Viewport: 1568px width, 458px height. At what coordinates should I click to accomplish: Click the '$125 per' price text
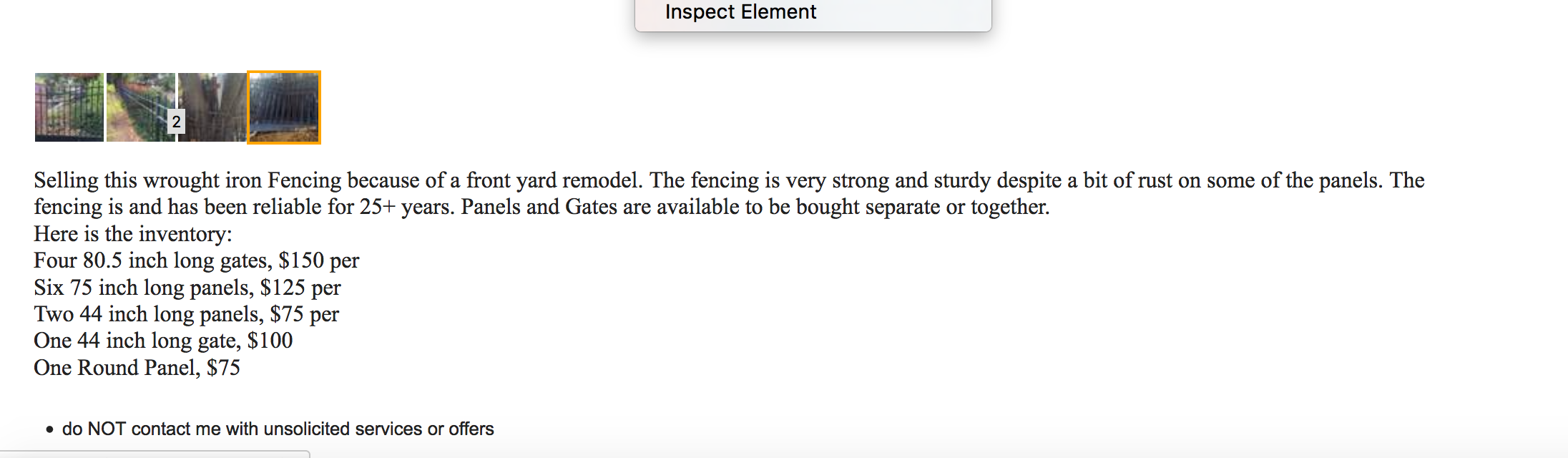(x=300, y=288)
